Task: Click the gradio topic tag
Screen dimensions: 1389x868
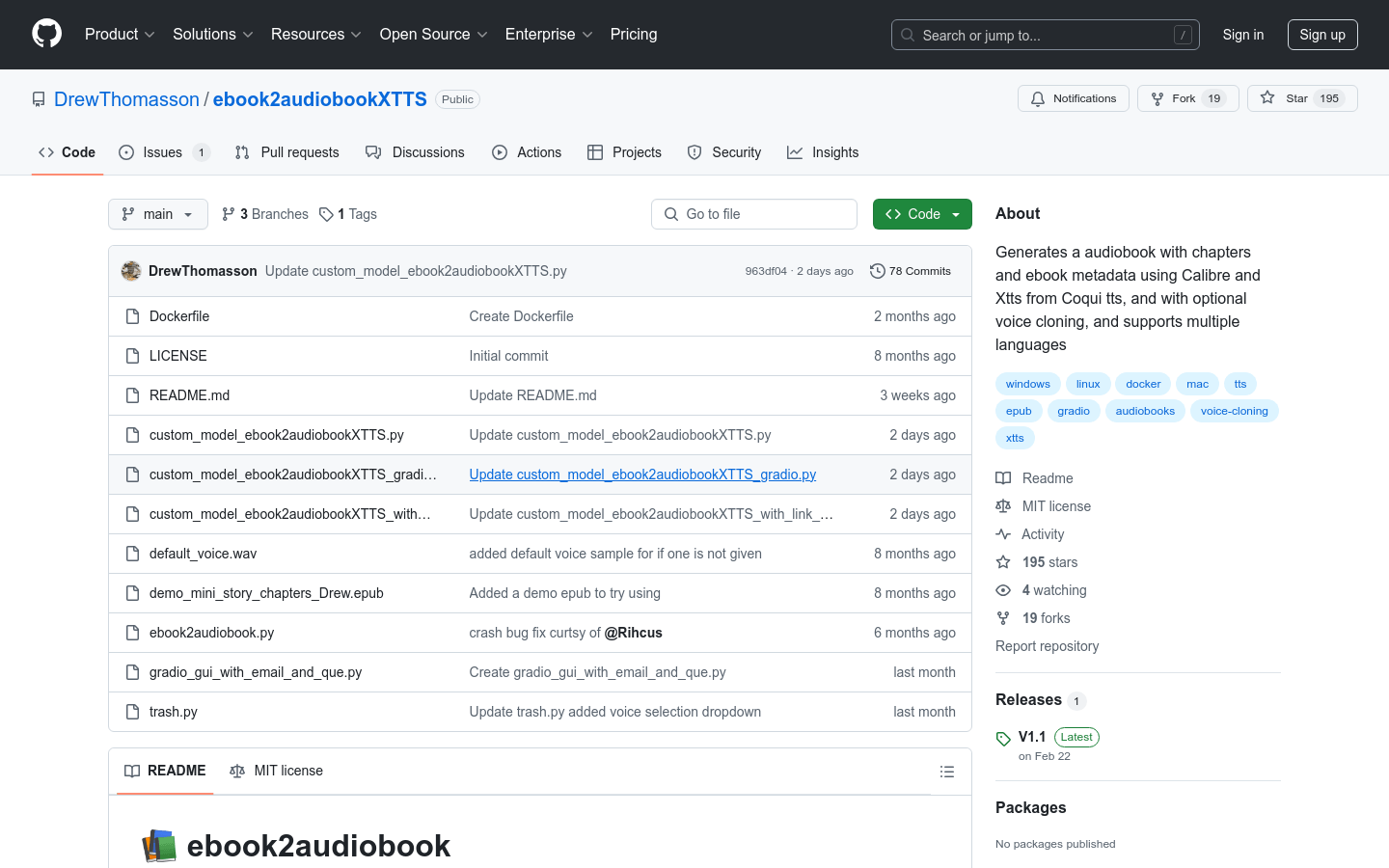Action: pyautogui.click(x=1074, y=411)
